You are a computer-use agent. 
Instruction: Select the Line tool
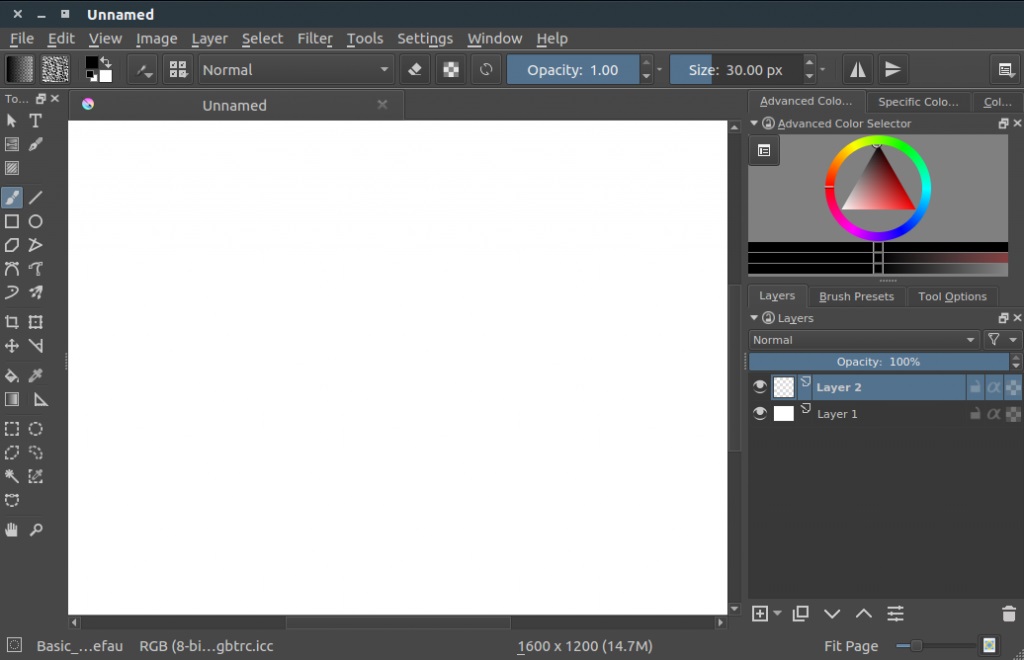click(x=35, y=197)
